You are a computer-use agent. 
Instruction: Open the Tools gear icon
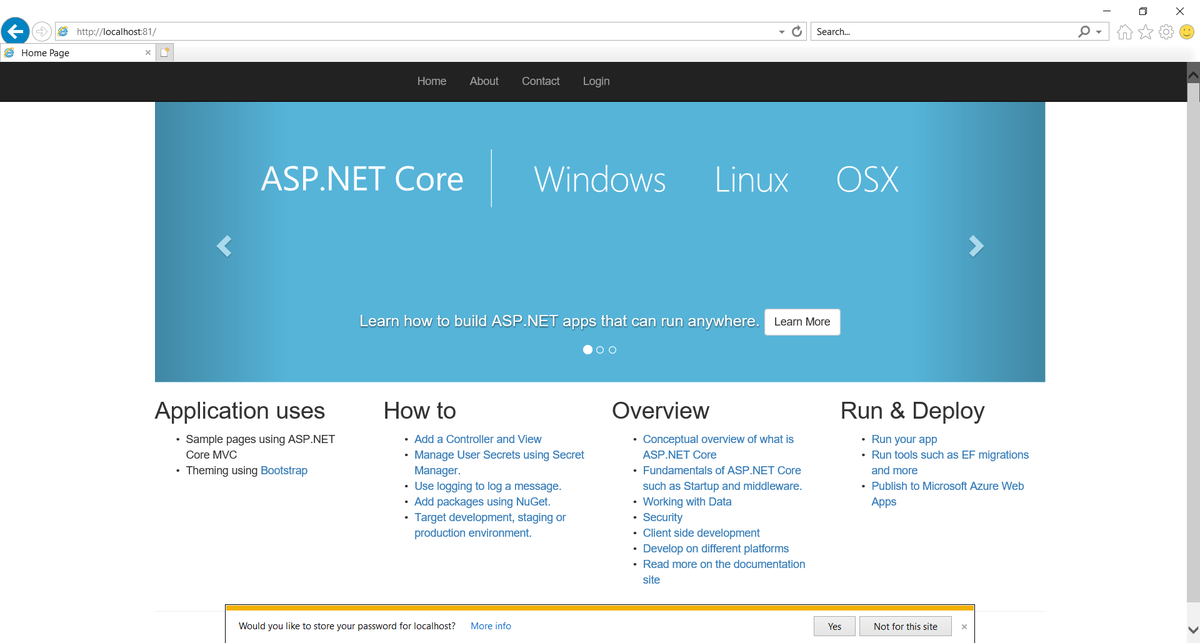tap(1166, 32)
